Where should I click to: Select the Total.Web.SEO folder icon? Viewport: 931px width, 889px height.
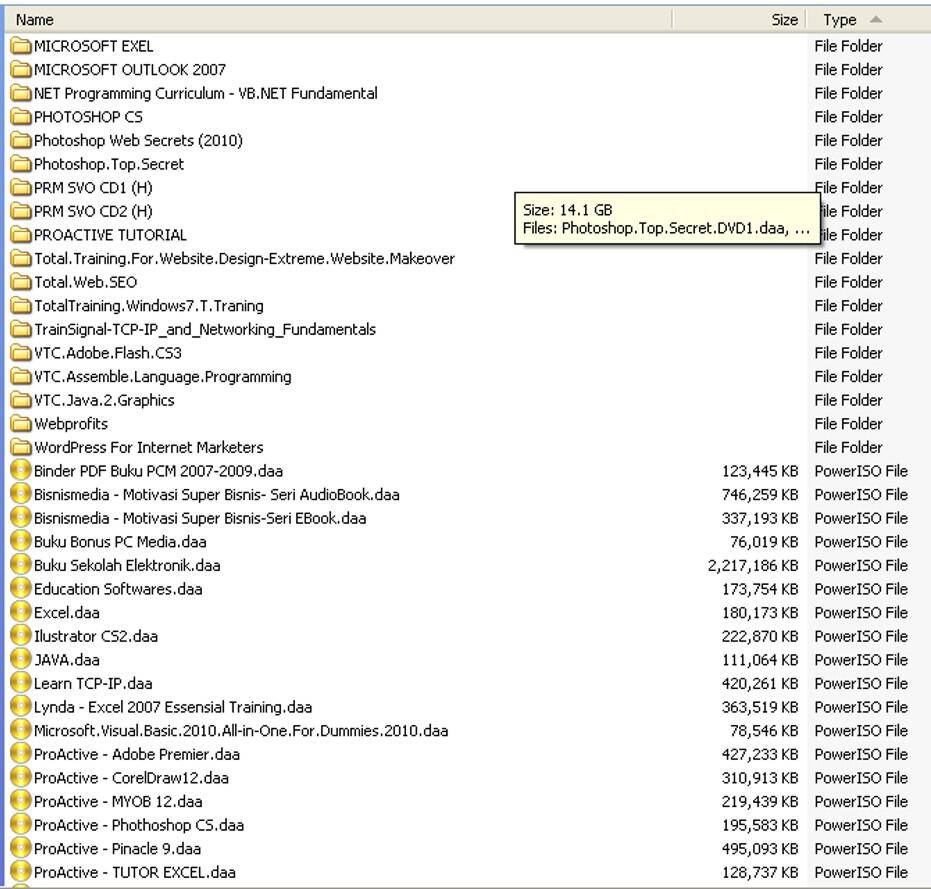[x=21, y=282]
